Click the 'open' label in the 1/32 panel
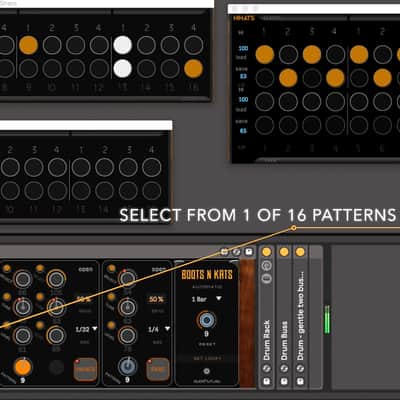Viewport: 400px width, 400px height. pyautogui.click(x=86, y=269)
